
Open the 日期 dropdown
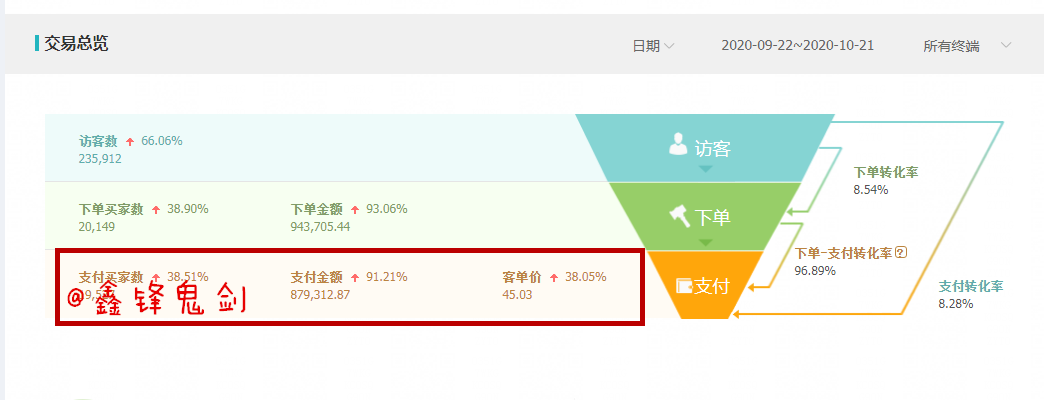[652, 46]
